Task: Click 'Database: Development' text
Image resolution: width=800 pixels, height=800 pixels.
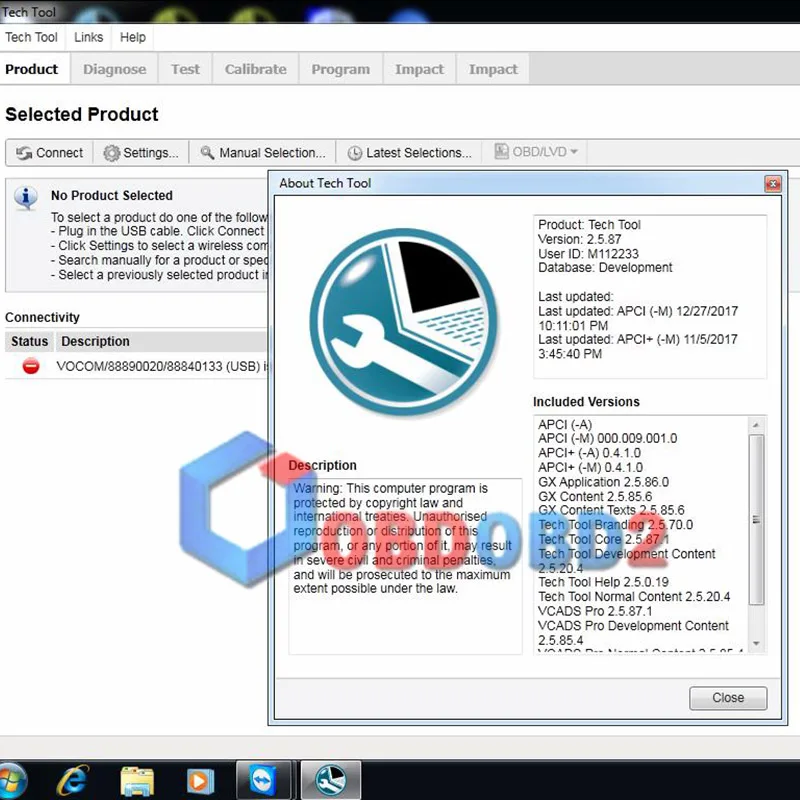Action: (x=605, y=267)
